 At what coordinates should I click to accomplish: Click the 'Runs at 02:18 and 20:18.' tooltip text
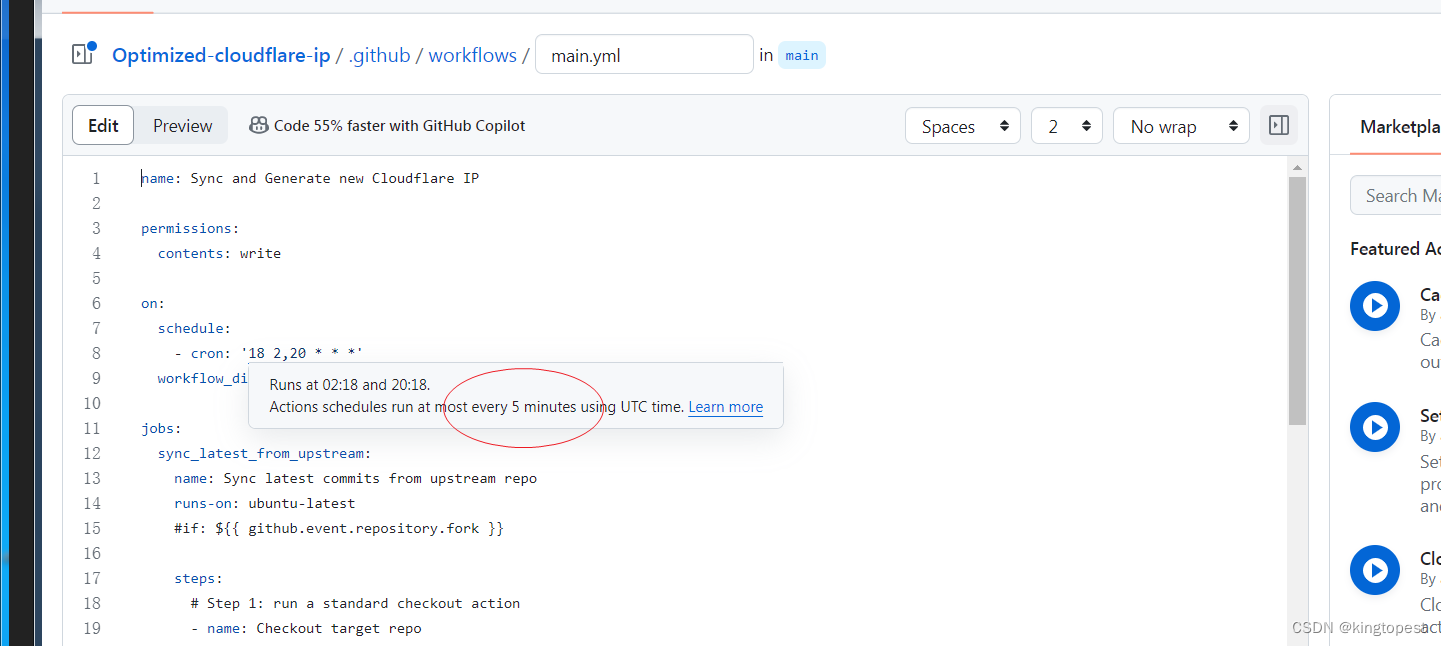point(349,384)
